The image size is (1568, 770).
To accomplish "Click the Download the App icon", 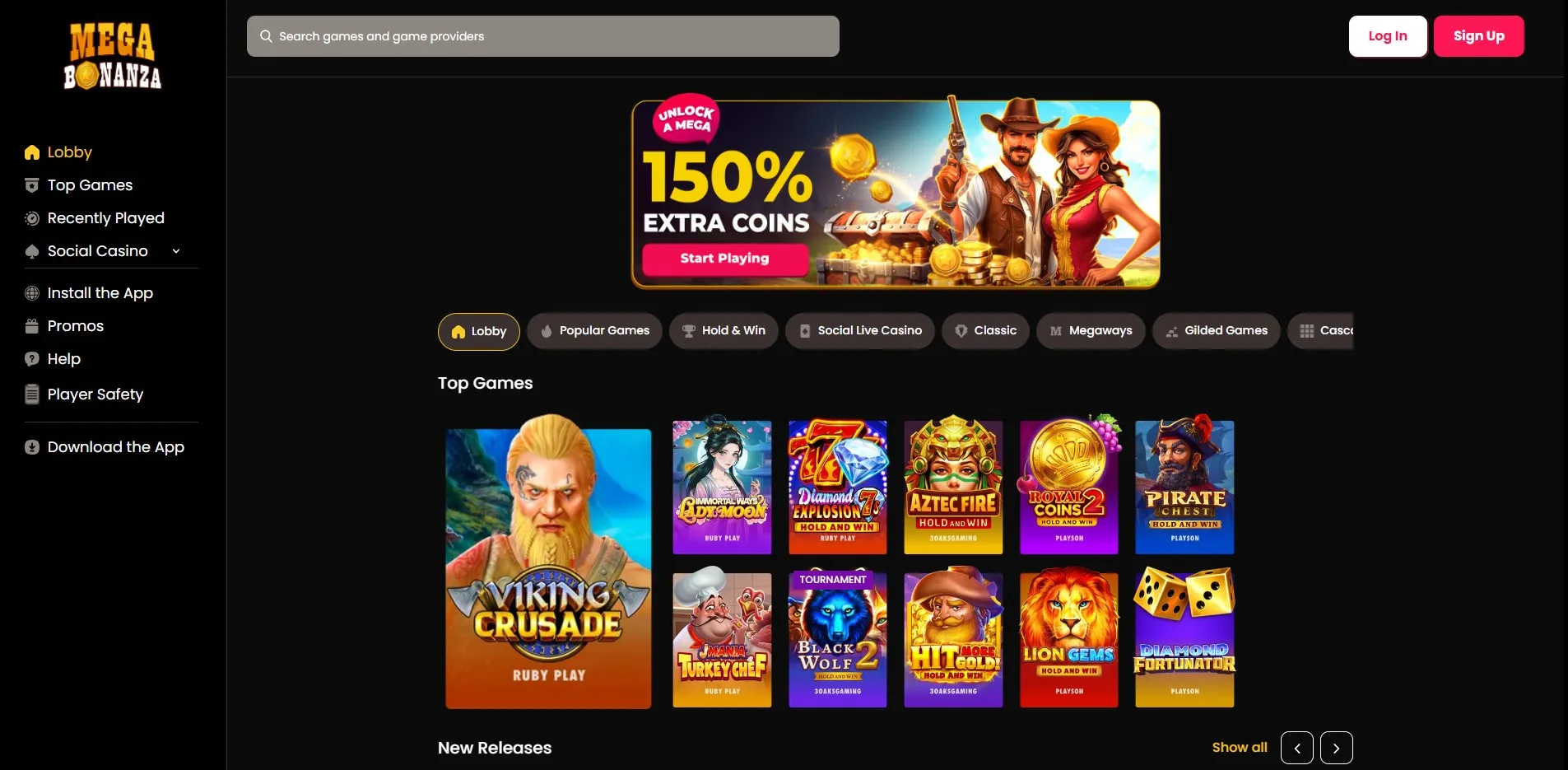I will point(32,447).
